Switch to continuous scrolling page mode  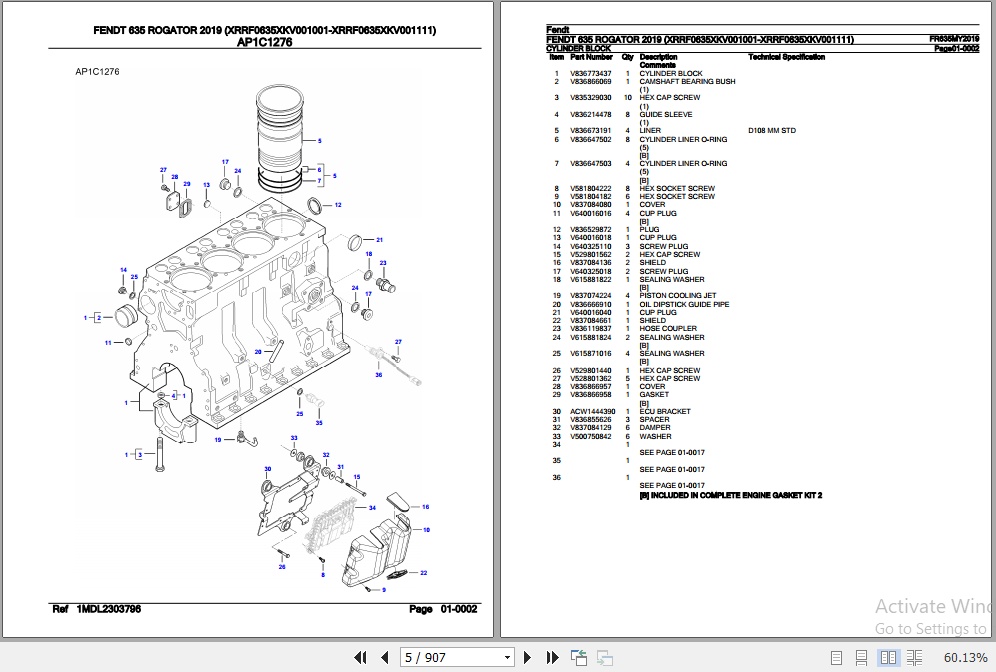(862, 657)
